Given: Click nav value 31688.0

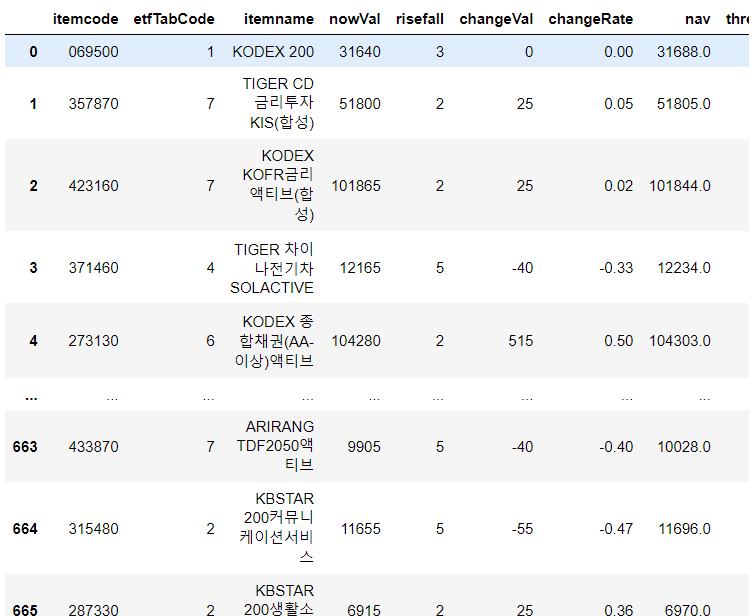Looking at the screenshot, I should tap(684, 52).
